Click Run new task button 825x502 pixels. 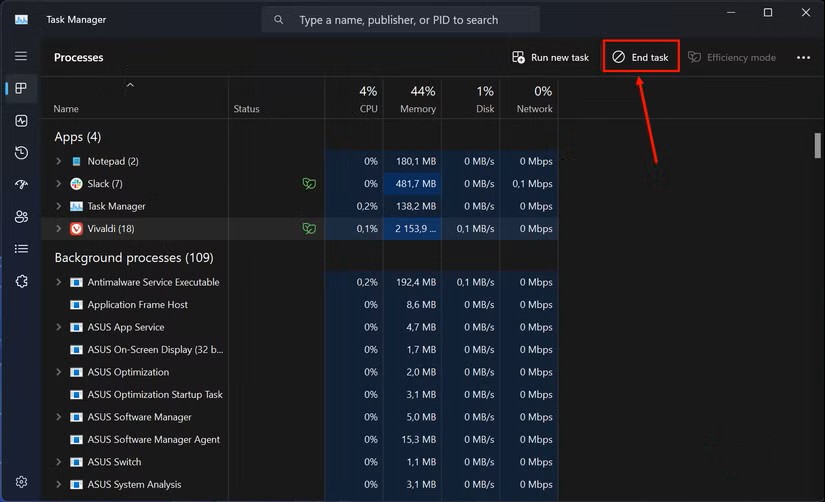(550, 57)
